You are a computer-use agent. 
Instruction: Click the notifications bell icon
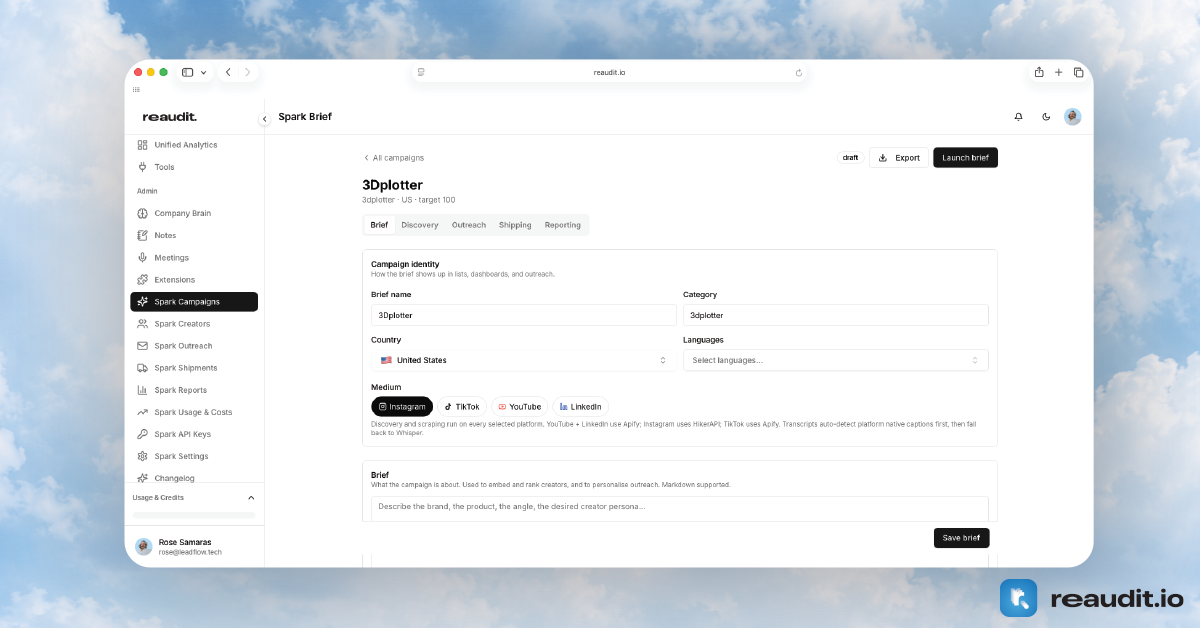pos(1018,117)
